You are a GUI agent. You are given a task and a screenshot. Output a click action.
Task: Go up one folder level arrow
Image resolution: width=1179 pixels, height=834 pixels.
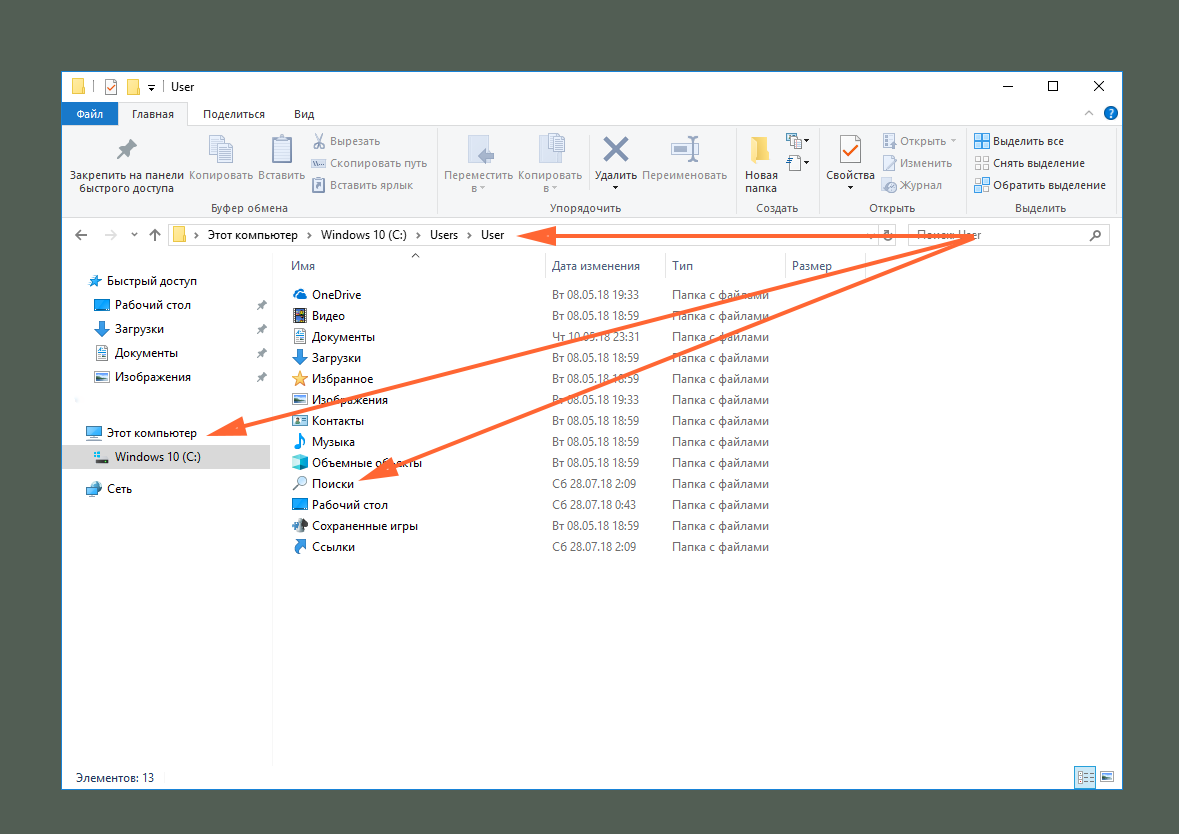[155, 235]
